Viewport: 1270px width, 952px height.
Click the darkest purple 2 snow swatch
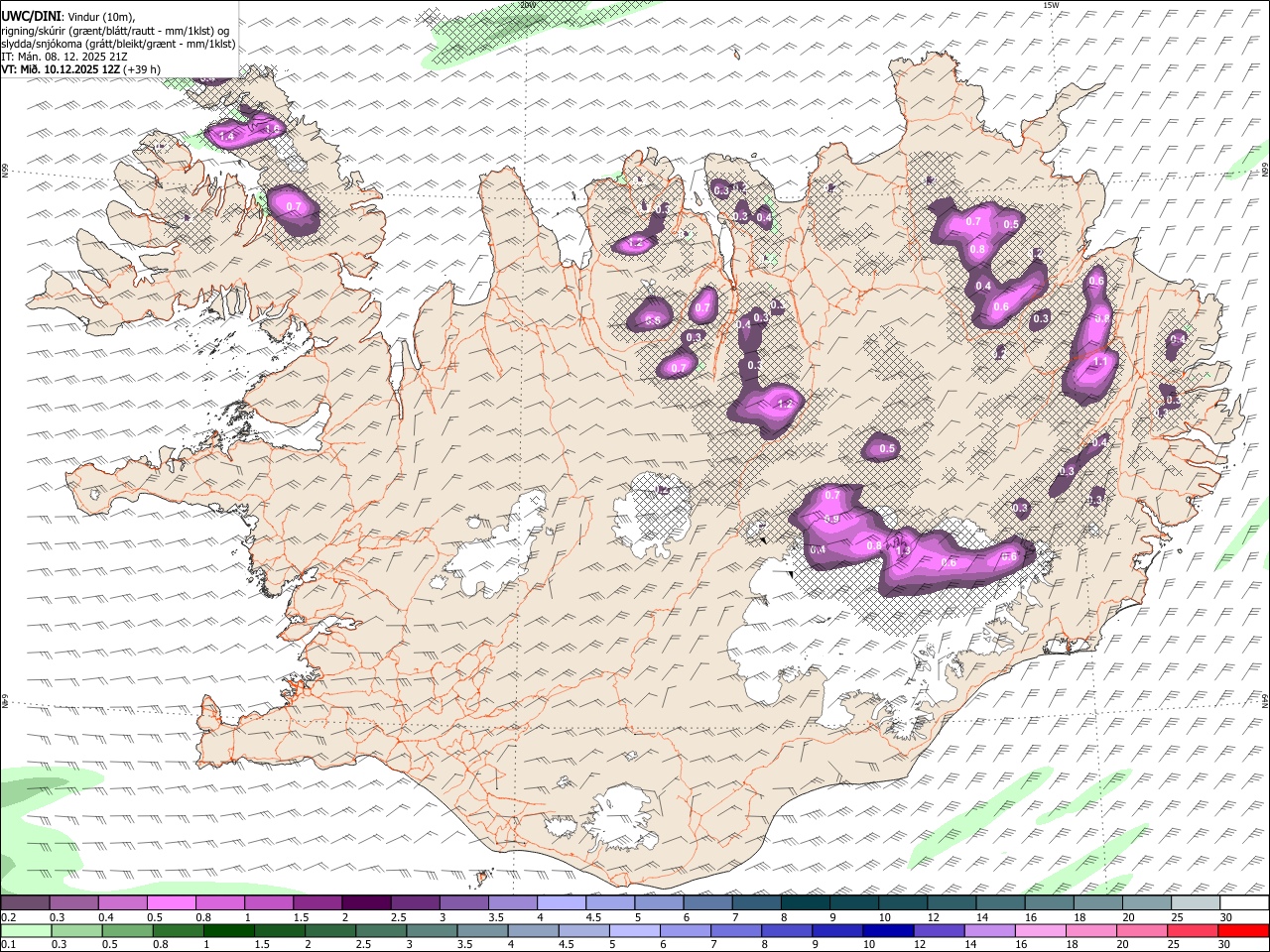[x=365, y=903]
